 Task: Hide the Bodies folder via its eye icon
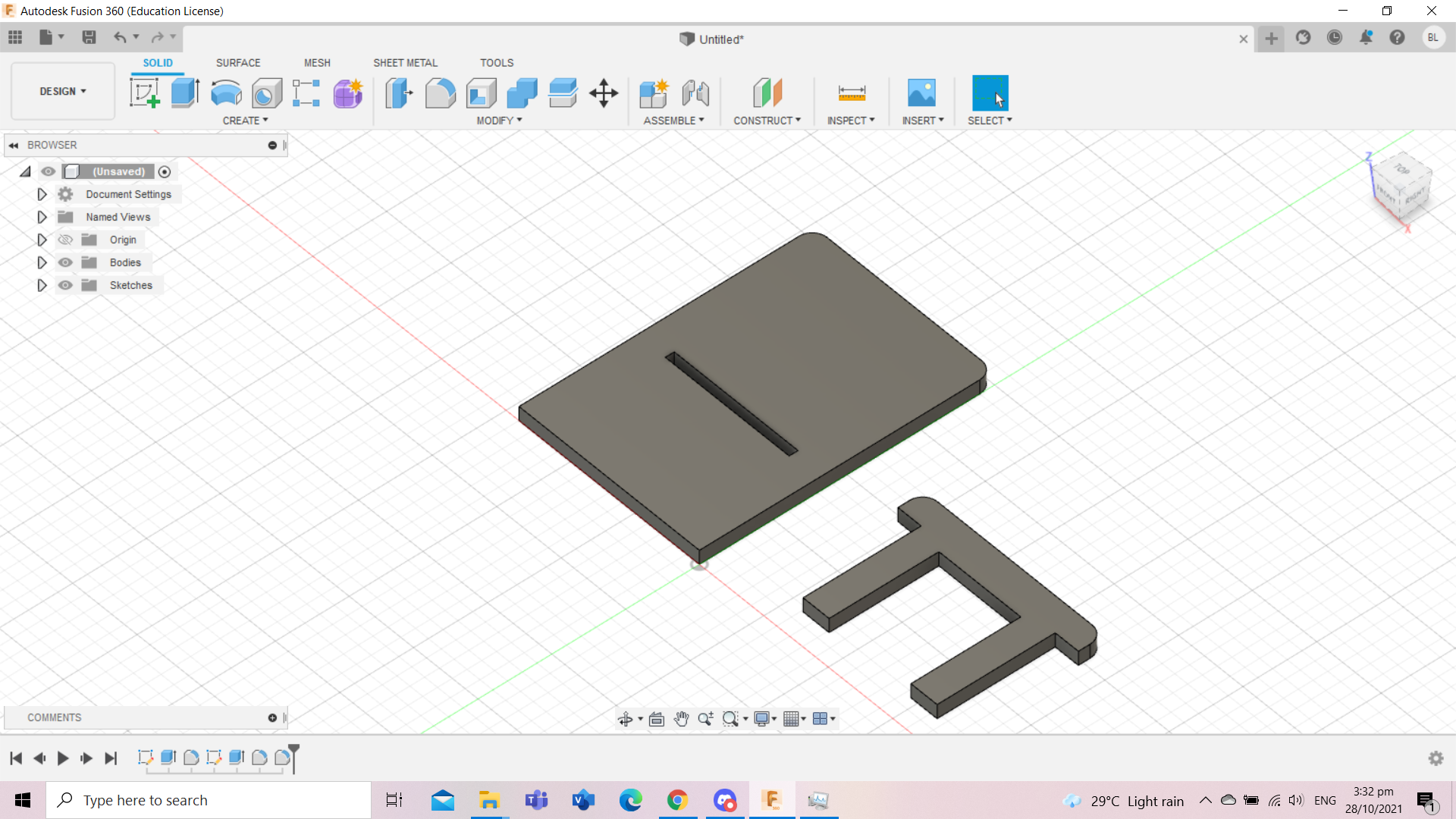66,262
